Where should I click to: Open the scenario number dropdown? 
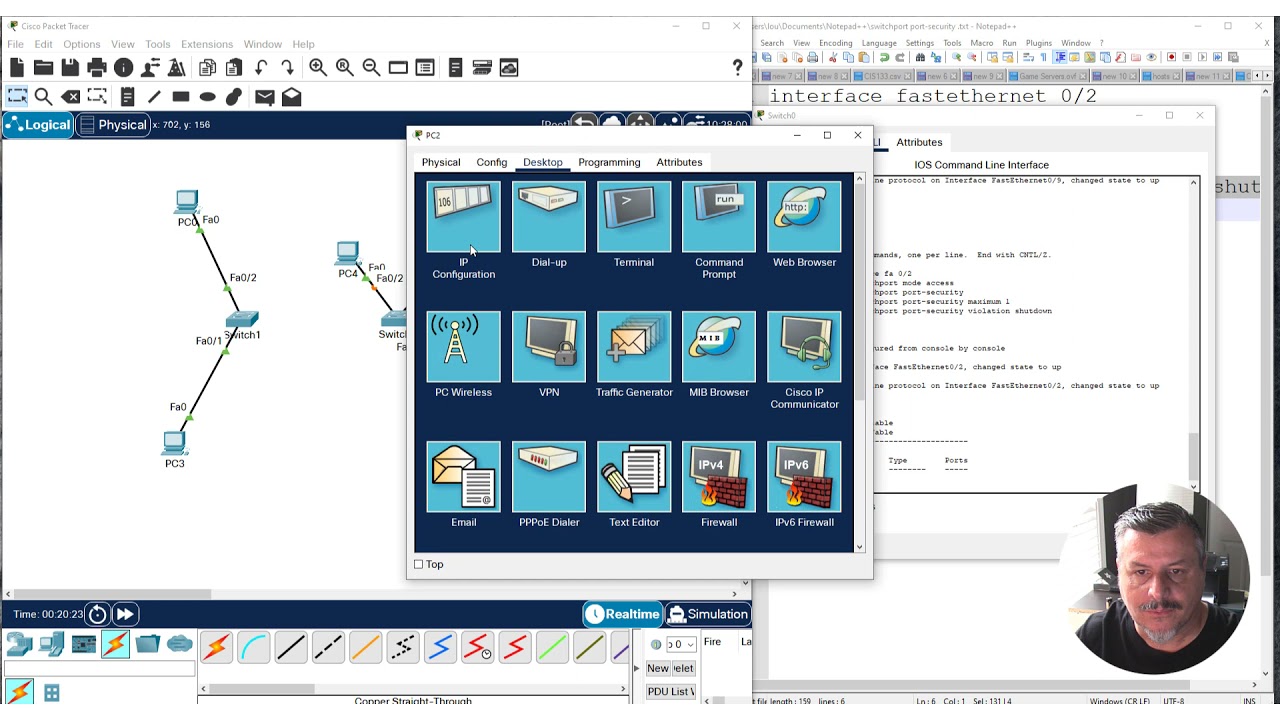tap(682, 644)
